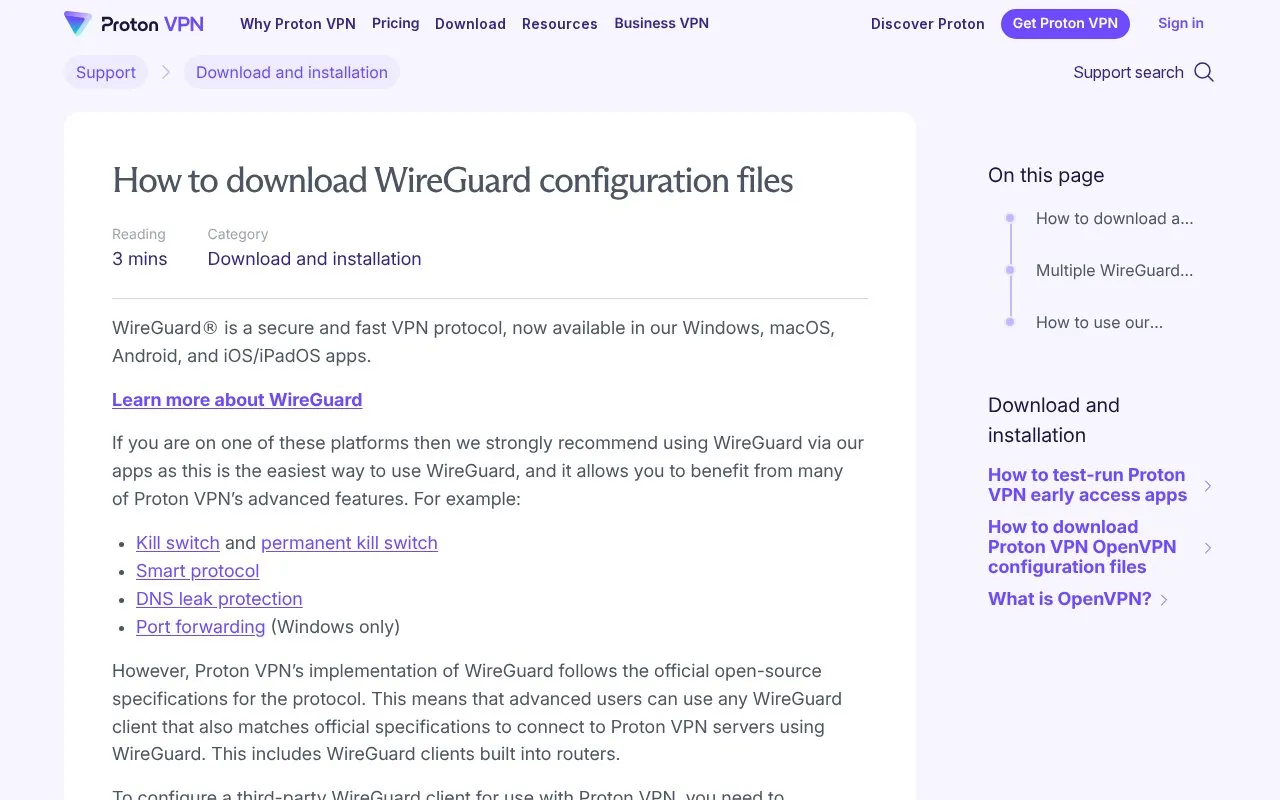1280x800 pixels.
Task: Open Download and installation category link
Action: tap(314, 259)
